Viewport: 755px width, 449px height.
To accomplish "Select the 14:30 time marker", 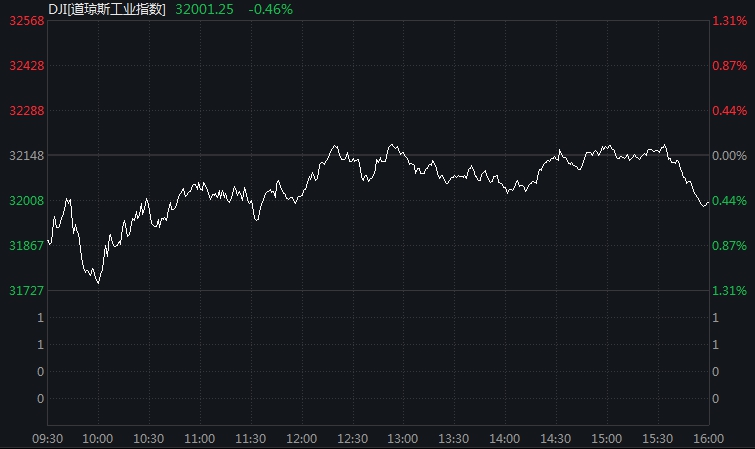I will coord(555,438).
